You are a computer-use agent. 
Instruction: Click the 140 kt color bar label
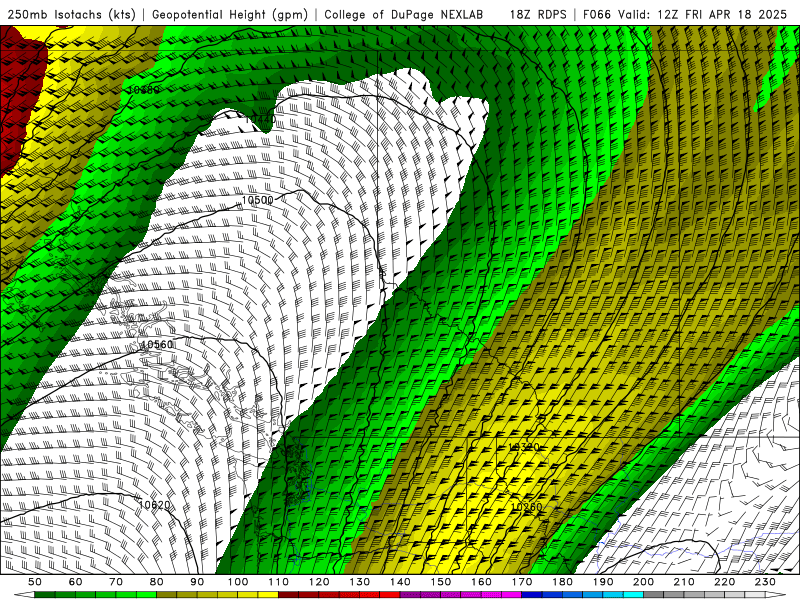pyautogui.click(x=401, y=582)
